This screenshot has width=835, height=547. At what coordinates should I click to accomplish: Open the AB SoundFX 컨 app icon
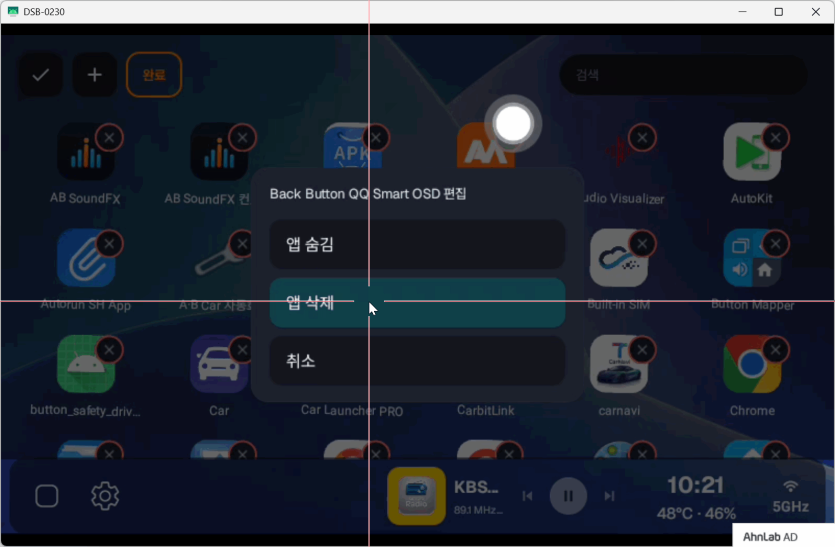tap(219, 152)
